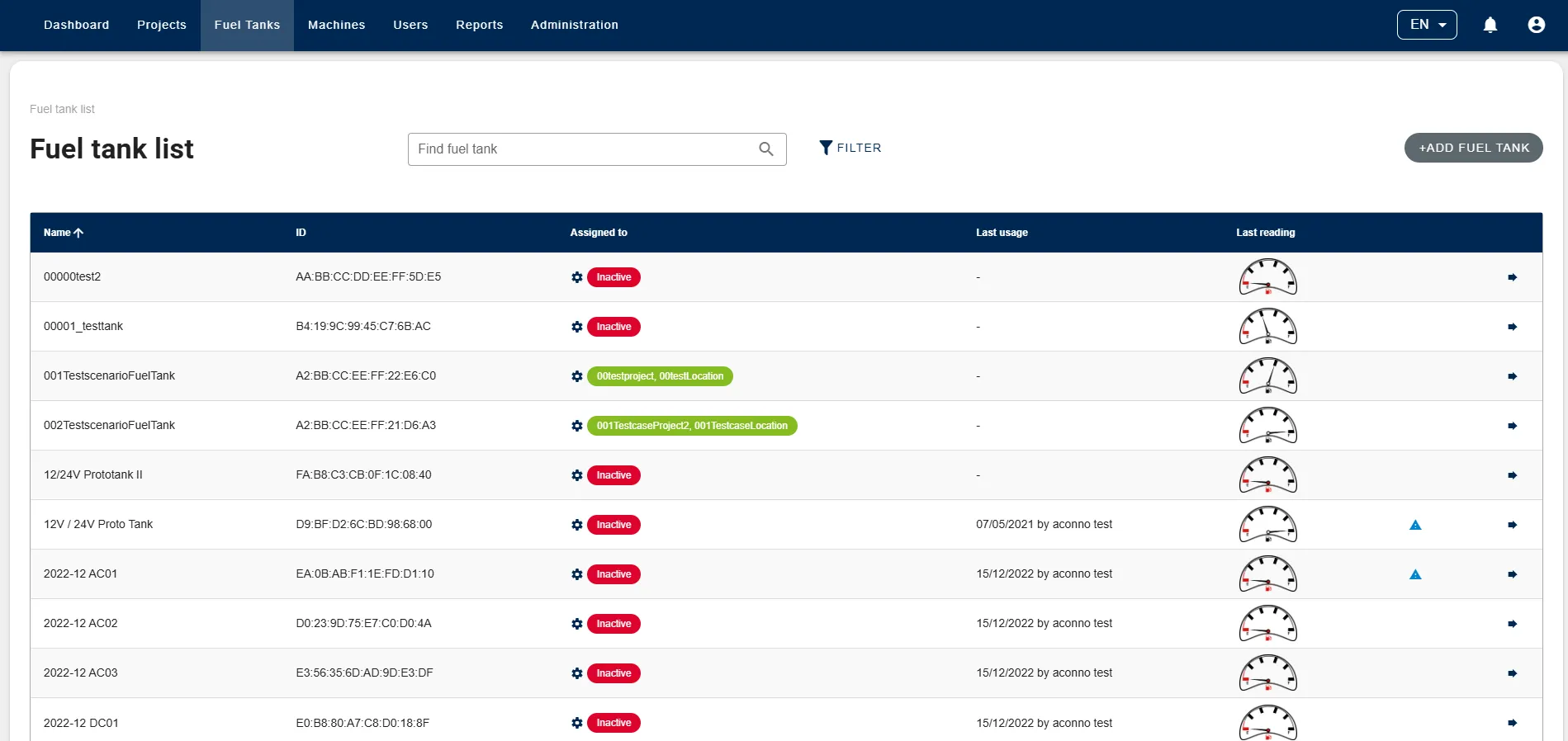Open the Reports menu item

(x=479, y=25)
